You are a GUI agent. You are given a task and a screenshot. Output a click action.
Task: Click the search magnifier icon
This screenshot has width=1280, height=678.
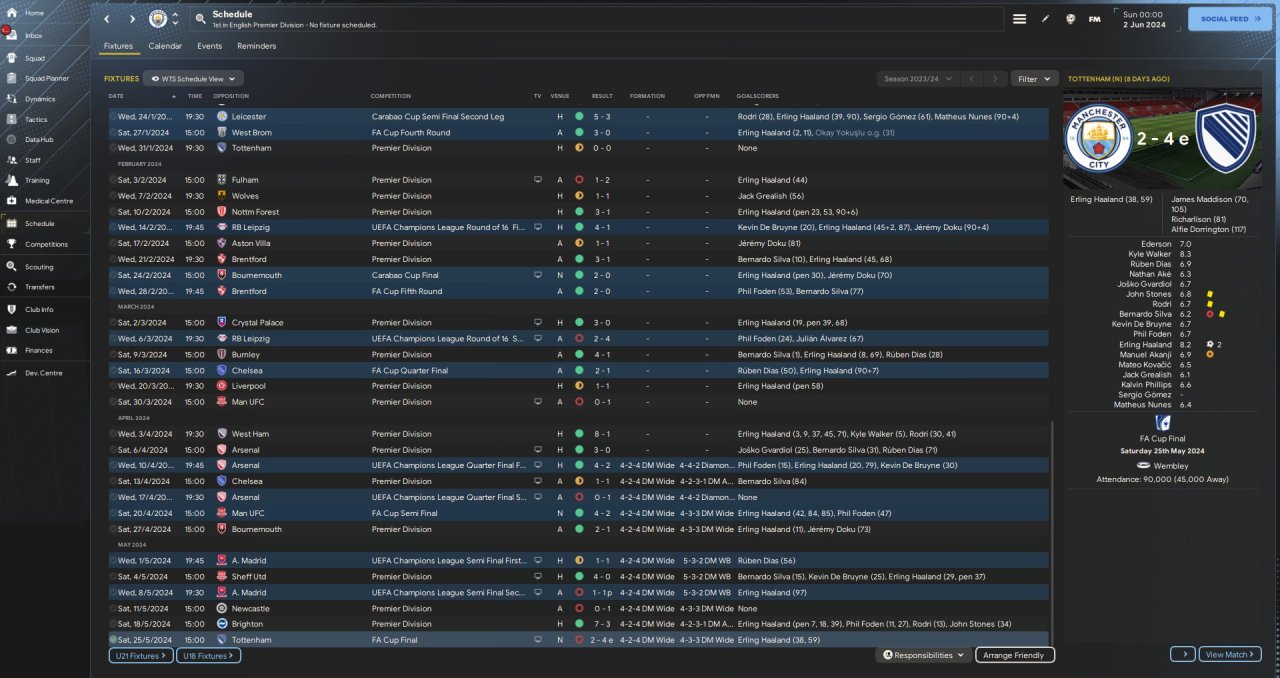point(201,19)
